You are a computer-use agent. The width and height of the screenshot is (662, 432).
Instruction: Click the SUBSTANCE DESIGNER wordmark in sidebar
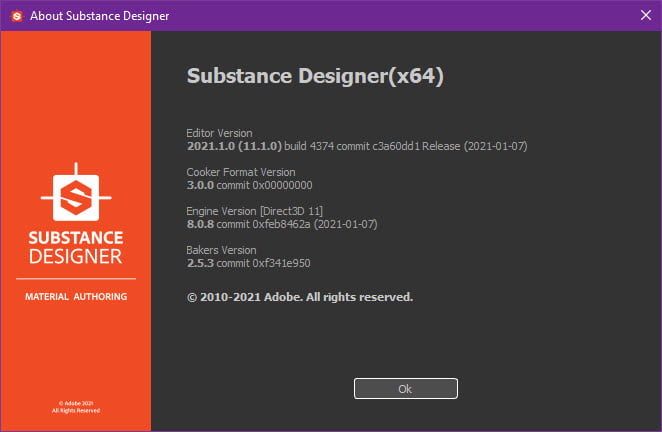76,247
